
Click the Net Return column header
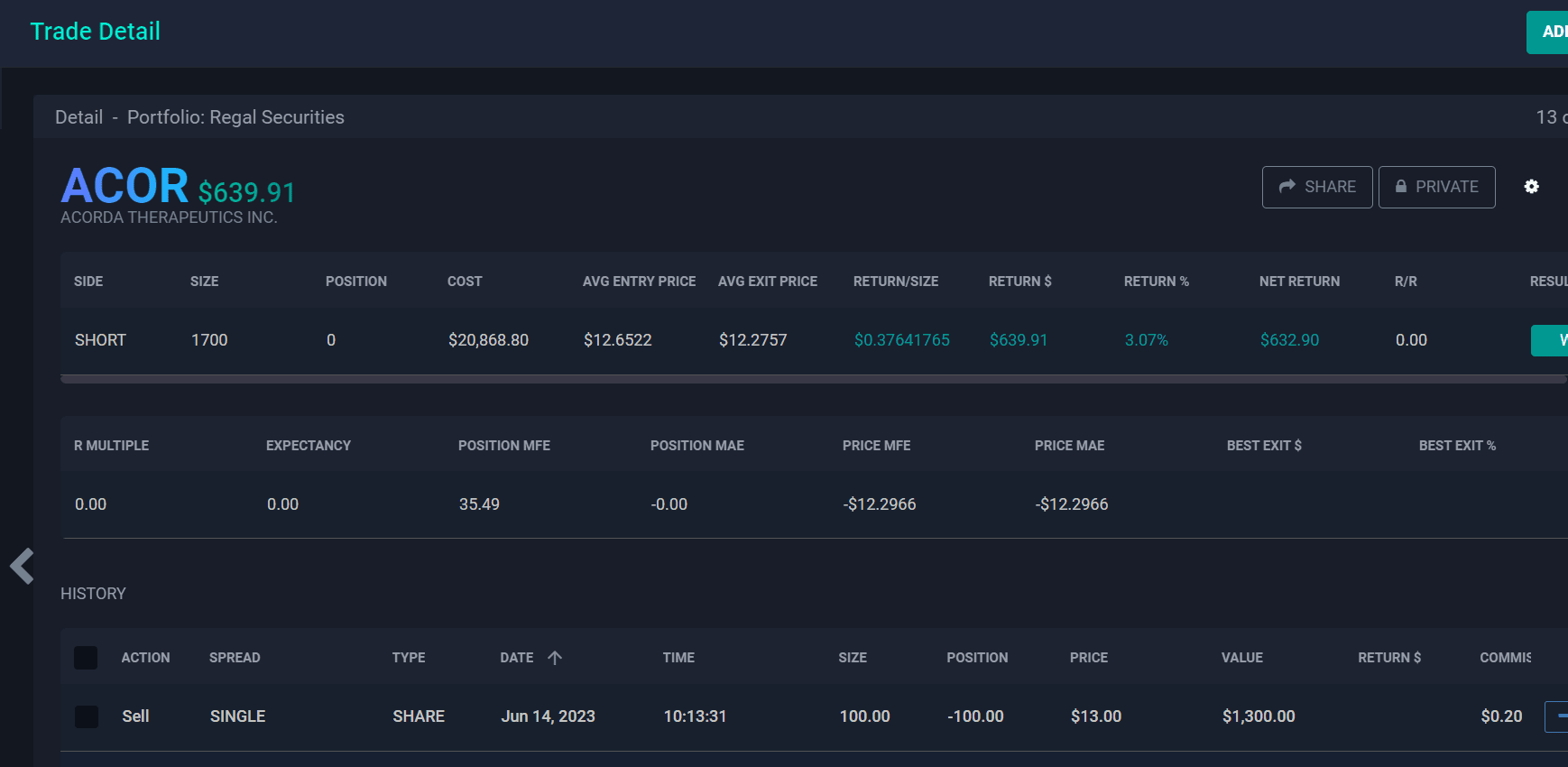(x=1299, y=282)
